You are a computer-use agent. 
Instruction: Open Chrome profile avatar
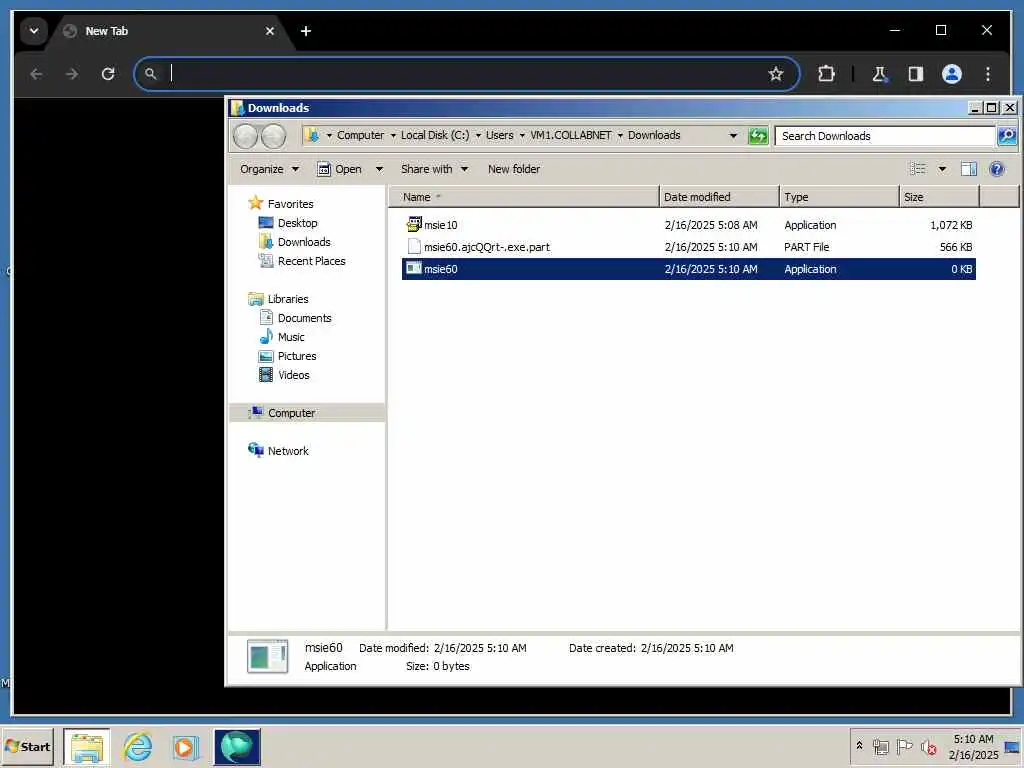952,74
